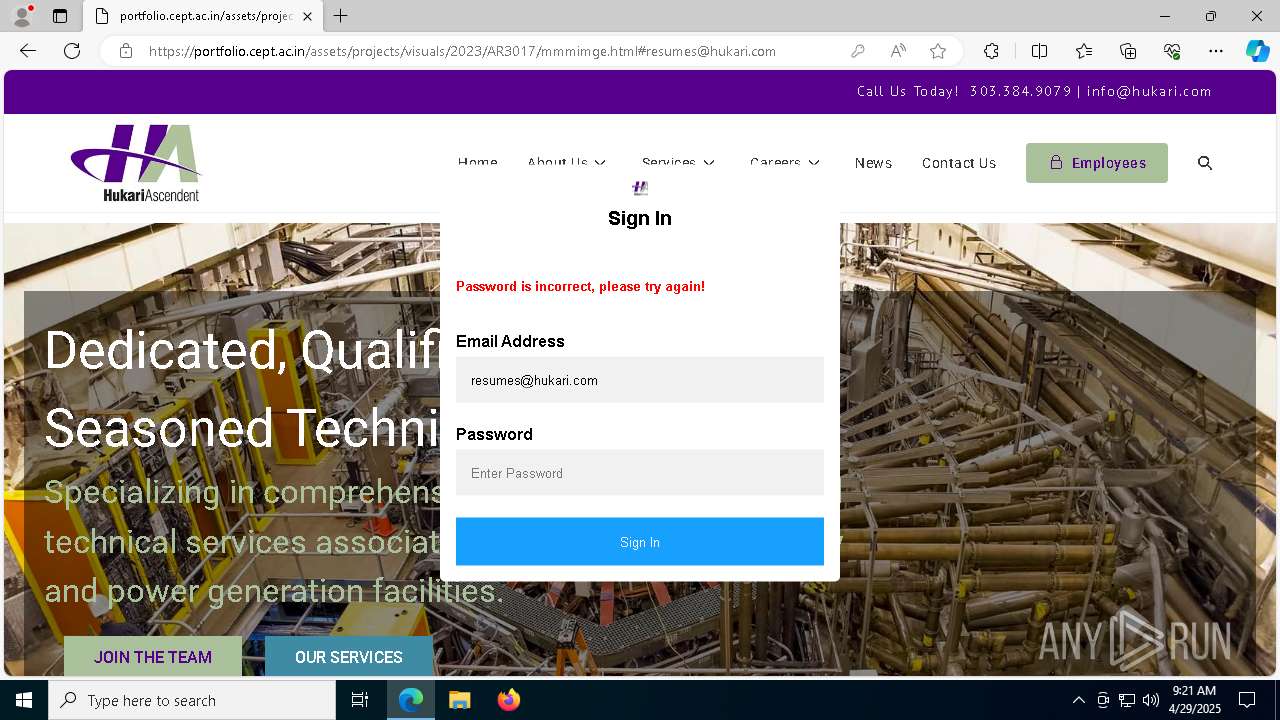Open the profile avatar icon
The image size is (1280, 720).
22,16
